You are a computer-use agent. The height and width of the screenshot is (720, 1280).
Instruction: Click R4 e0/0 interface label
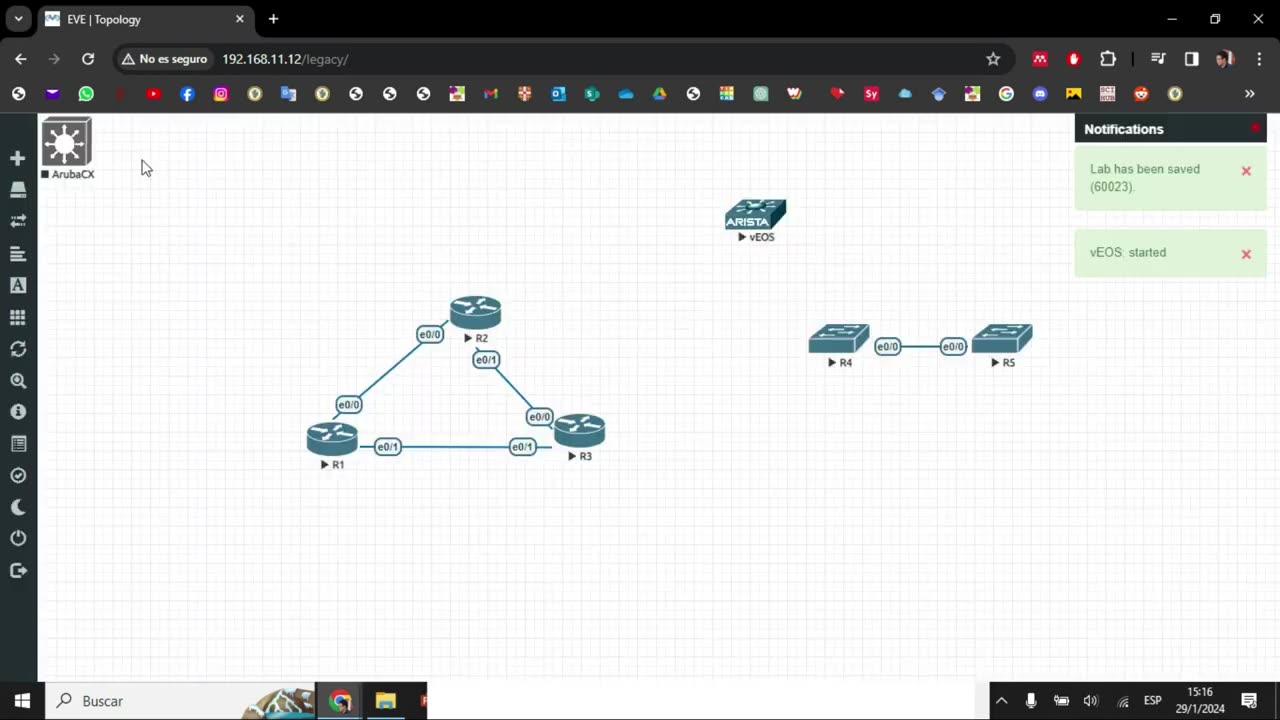pyautogui.click(x=888, y=347)
